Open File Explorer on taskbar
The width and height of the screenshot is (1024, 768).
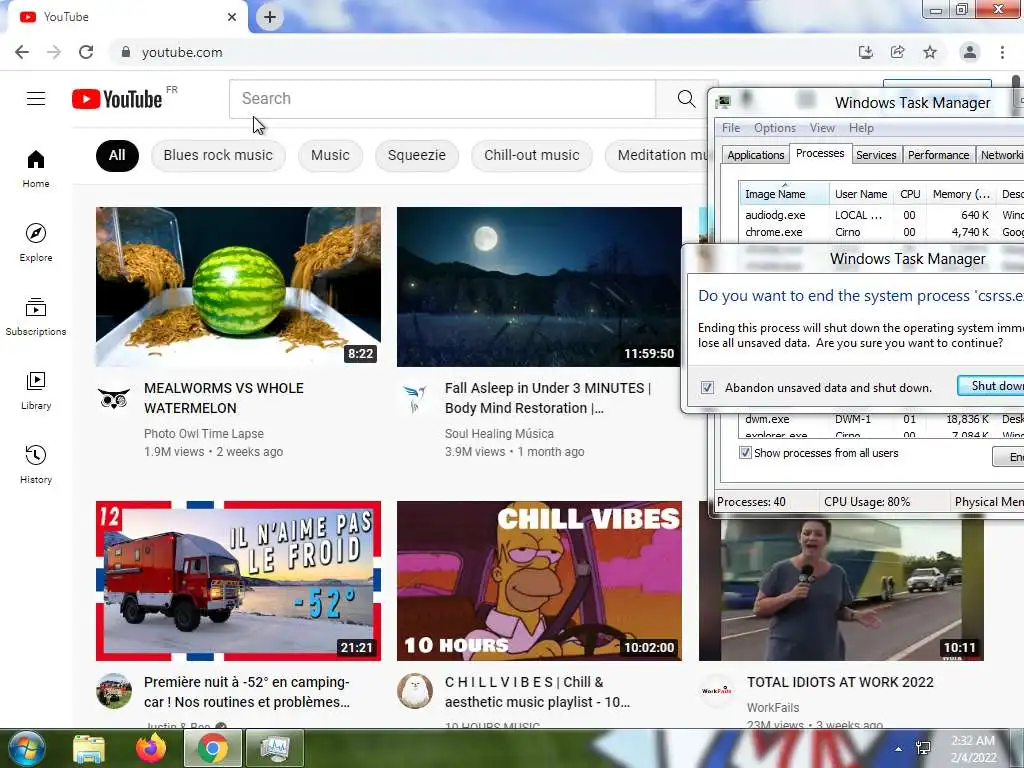89,748
